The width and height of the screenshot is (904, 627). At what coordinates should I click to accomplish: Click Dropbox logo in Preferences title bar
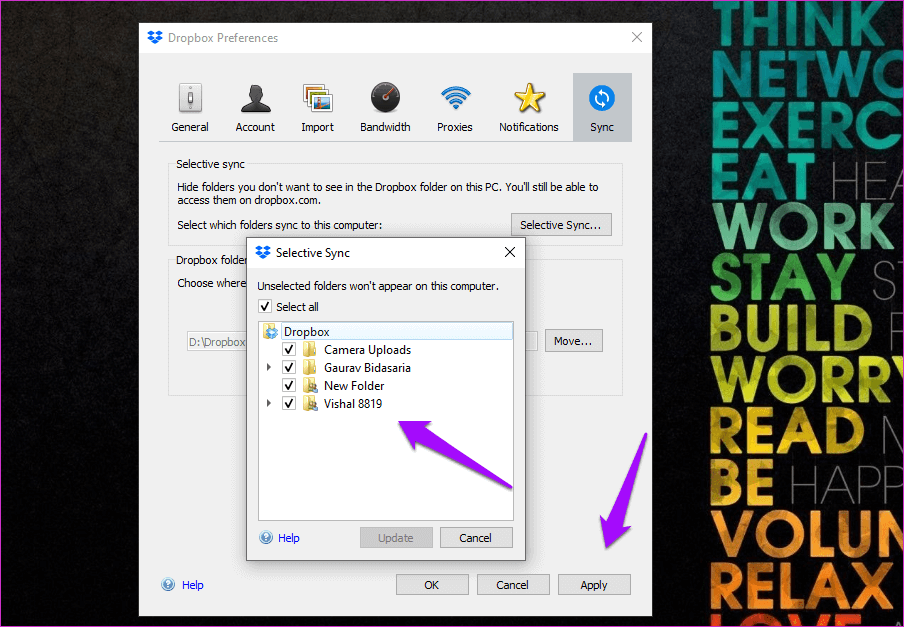pos(155,37)
